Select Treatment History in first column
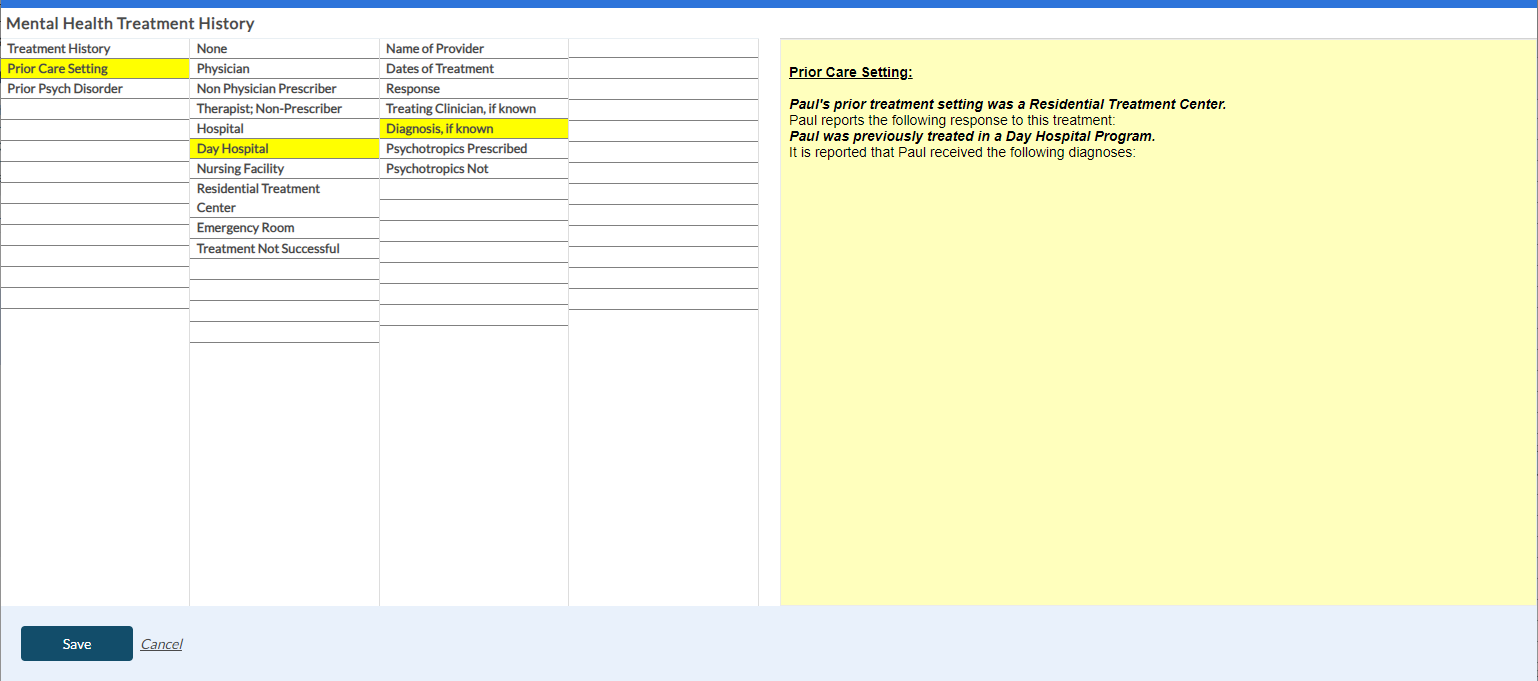Screen dimensions: 1538x681 (x=59, y=49)
